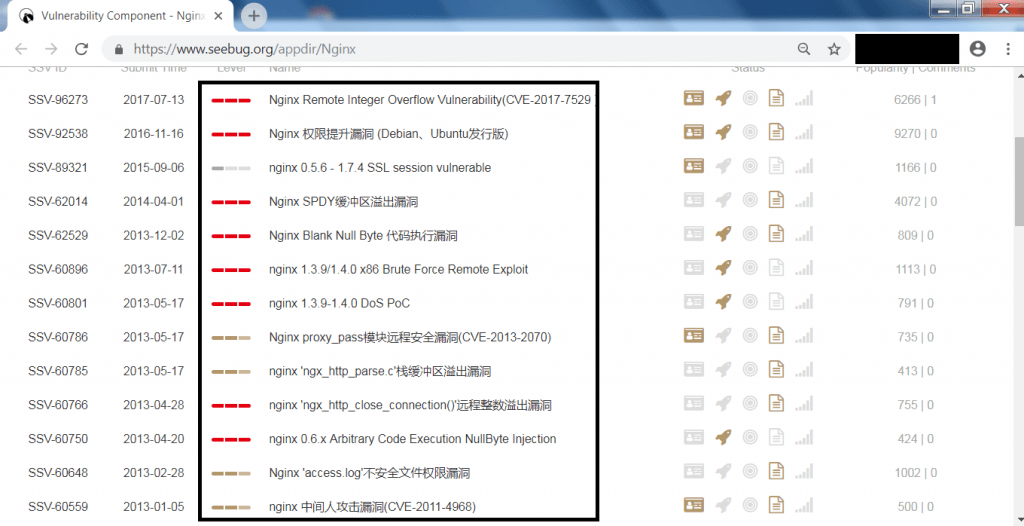Click the rocket icon for SSV-60750

pyautogui.click(x=722, y=437)
